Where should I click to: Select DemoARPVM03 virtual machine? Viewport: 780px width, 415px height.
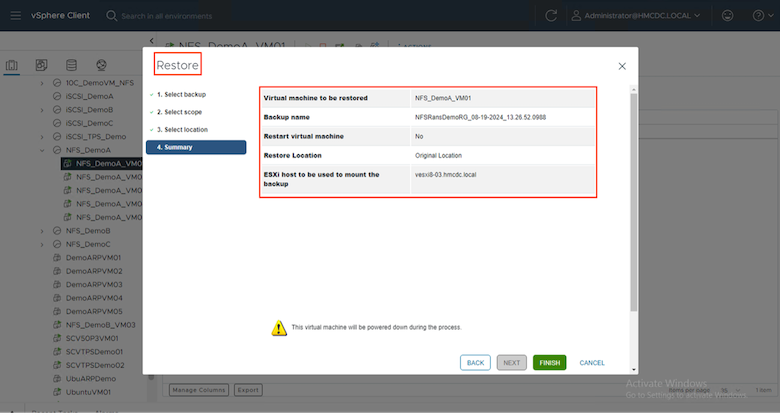(94, 285)
